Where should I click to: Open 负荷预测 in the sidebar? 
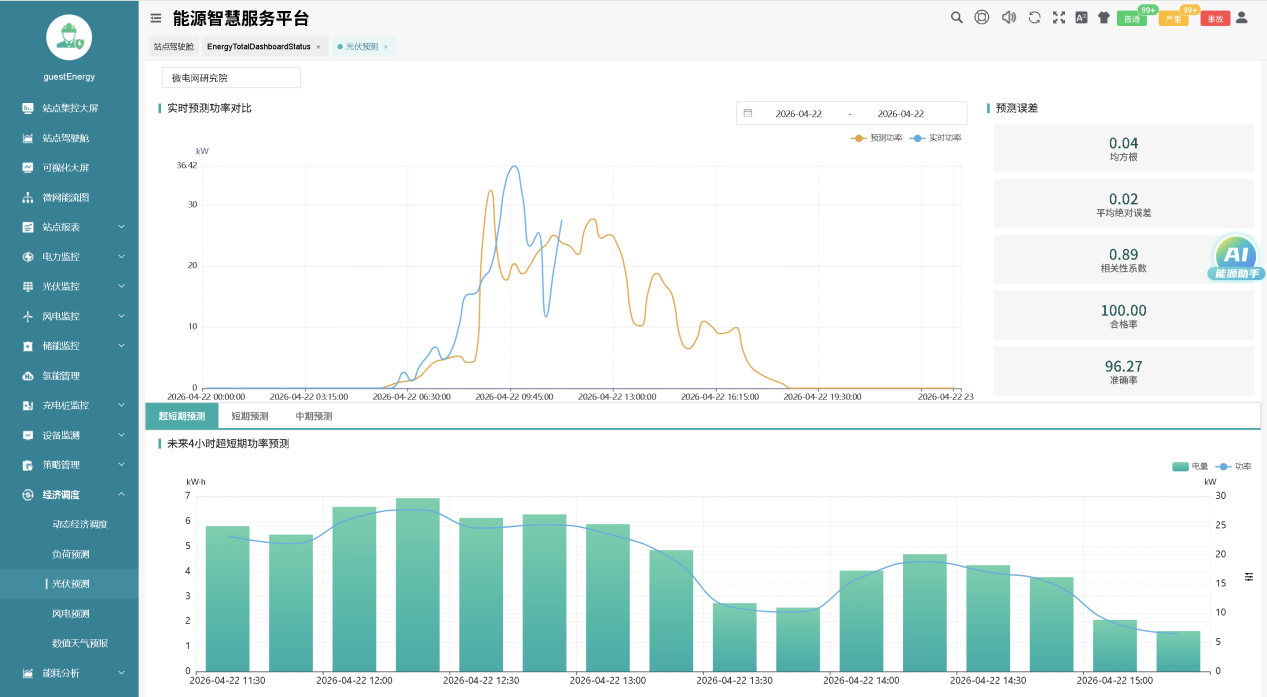click(70, 554)
